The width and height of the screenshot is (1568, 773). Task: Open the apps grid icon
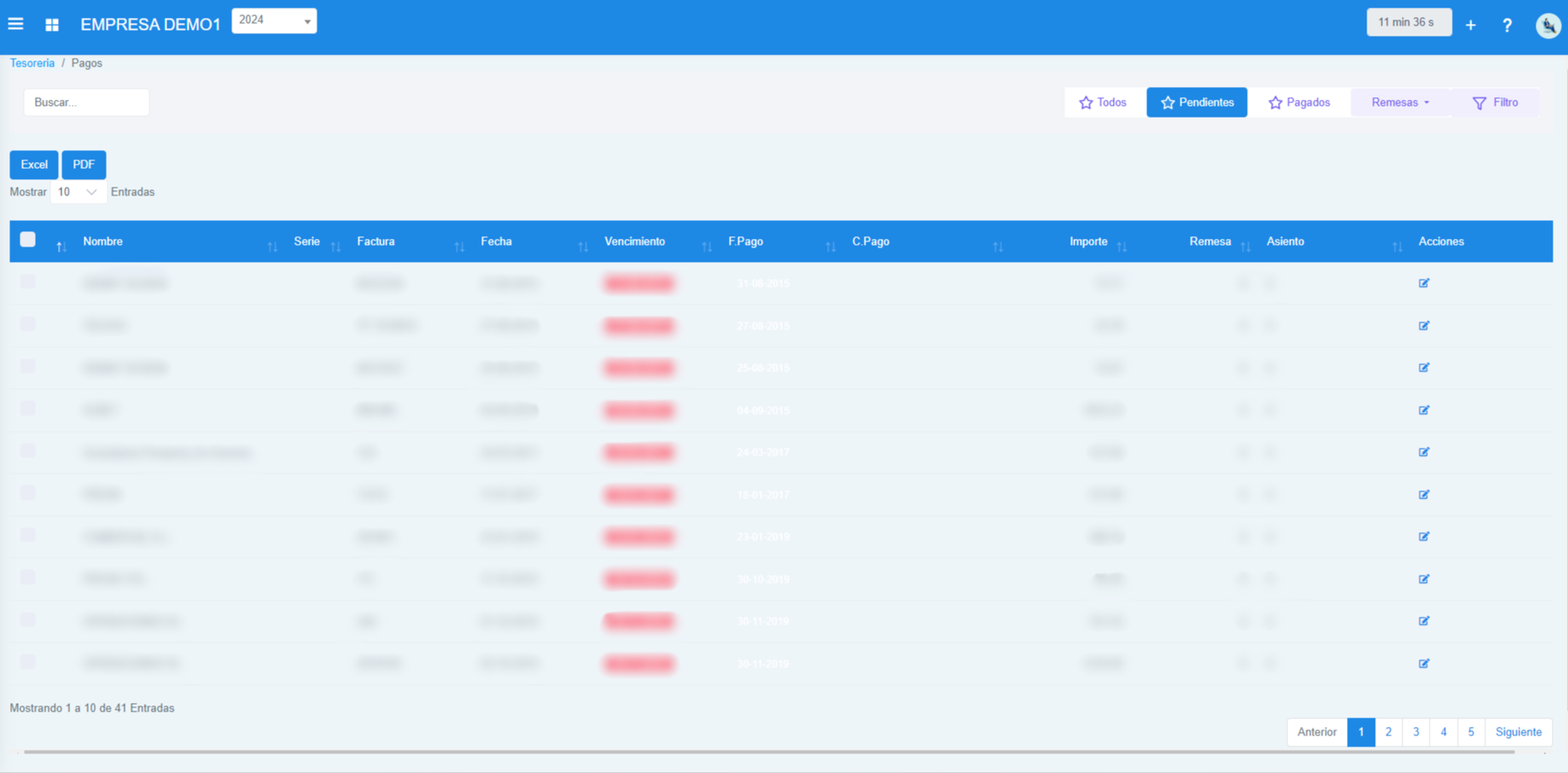click(x=52, y=25)
